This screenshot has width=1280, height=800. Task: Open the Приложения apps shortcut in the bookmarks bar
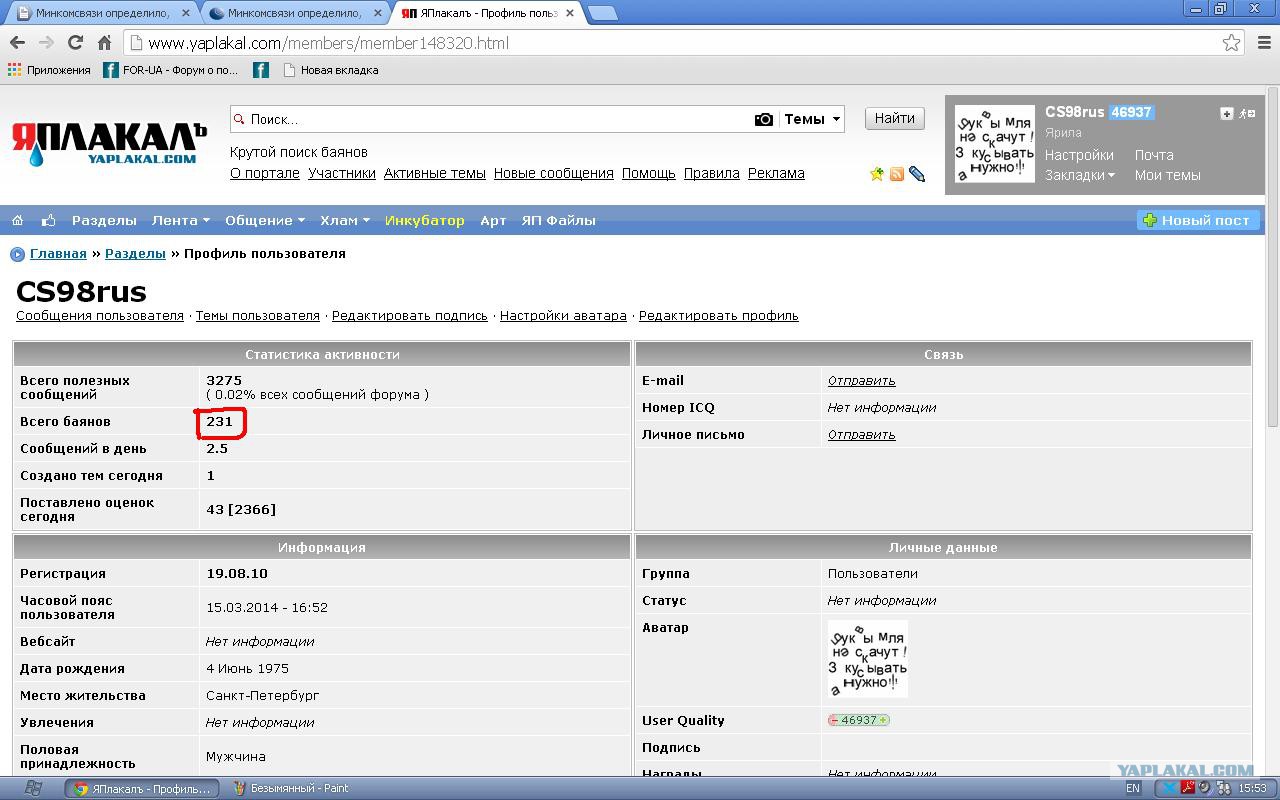(x=49, y=70)
